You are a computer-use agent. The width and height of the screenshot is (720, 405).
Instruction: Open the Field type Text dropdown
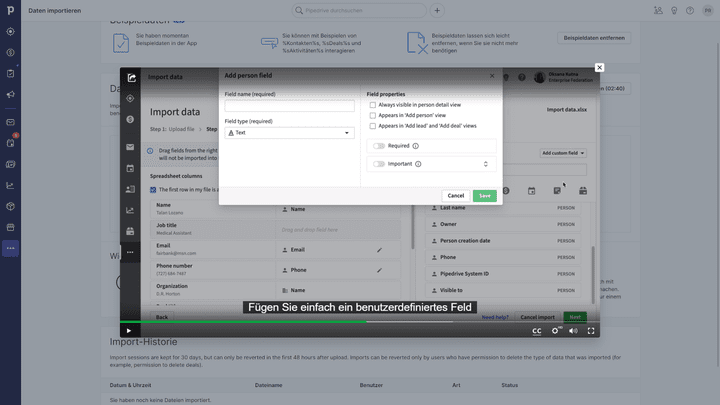(x=289, y=133)
